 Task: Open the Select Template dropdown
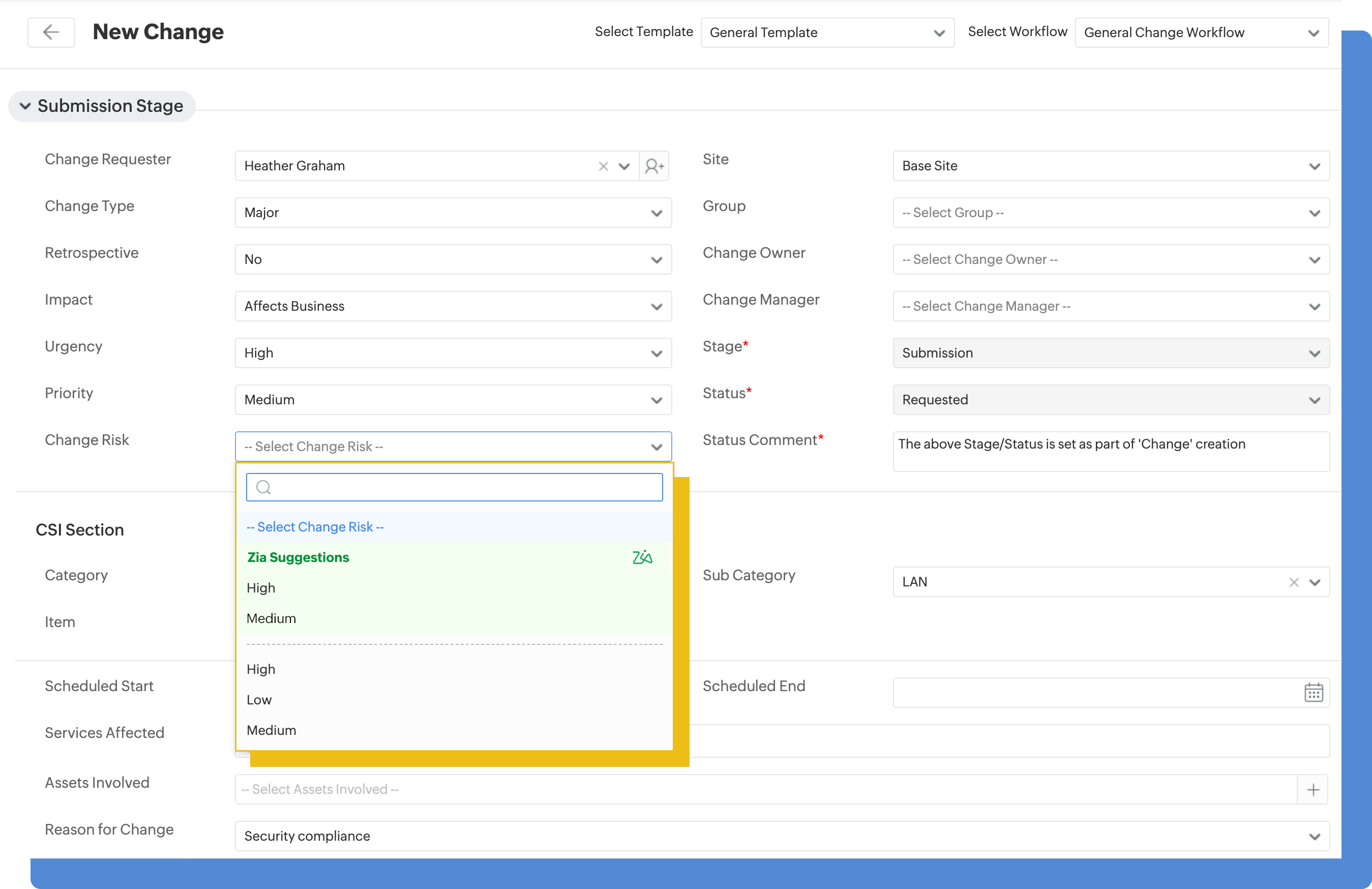(827, 33)
